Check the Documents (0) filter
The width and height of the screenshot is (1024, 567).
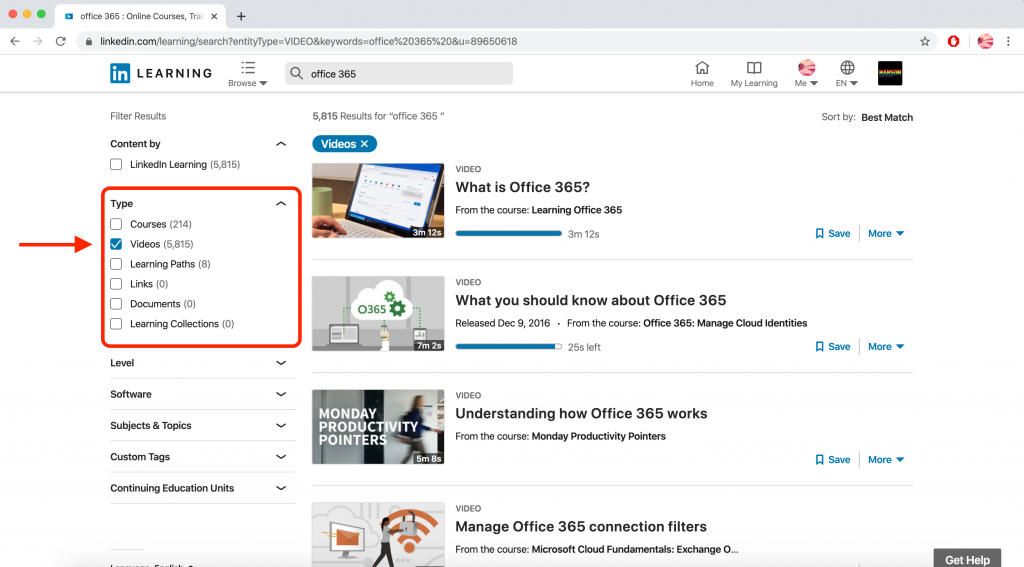116,304
